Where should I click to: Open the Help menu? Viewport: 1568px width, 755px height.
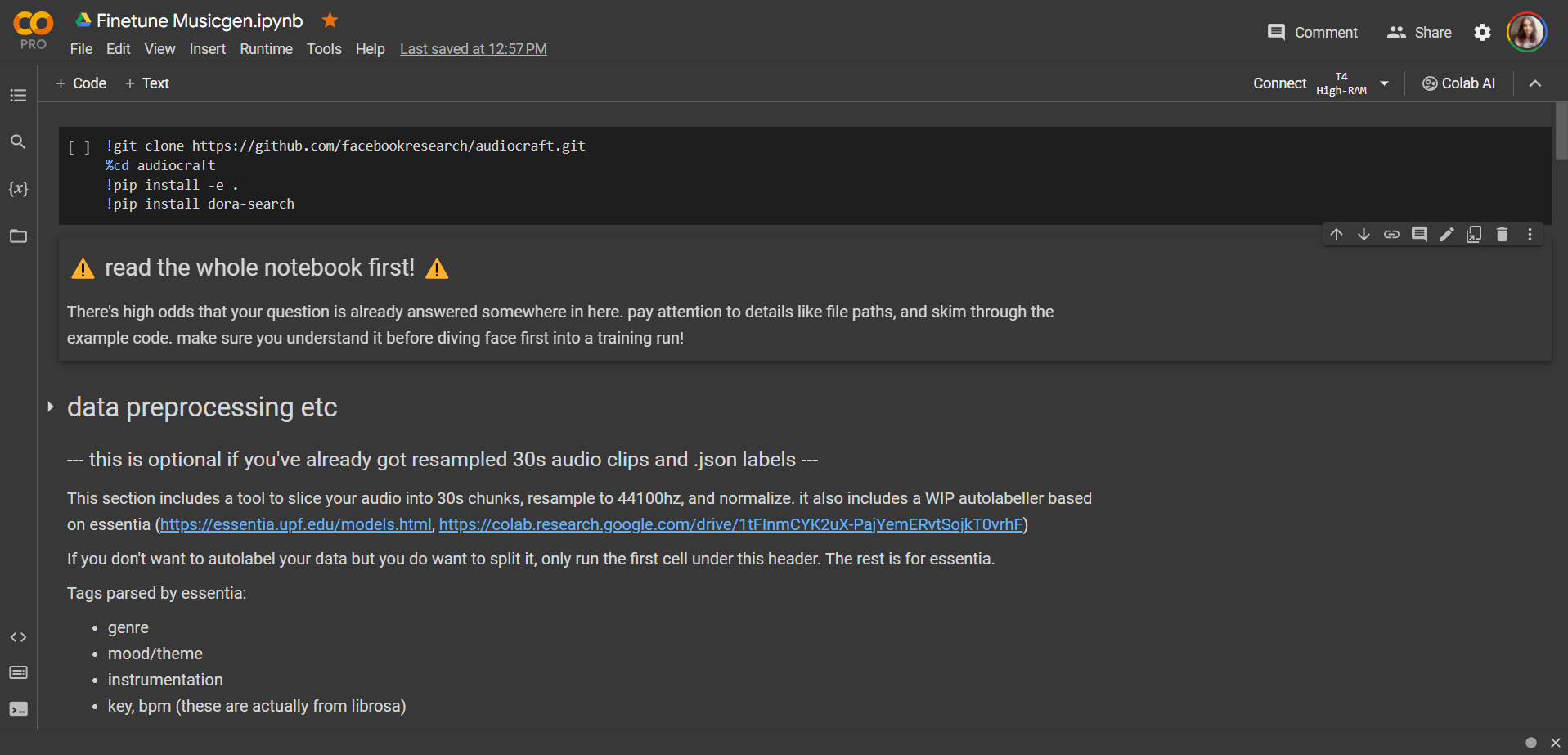(370, 49)
